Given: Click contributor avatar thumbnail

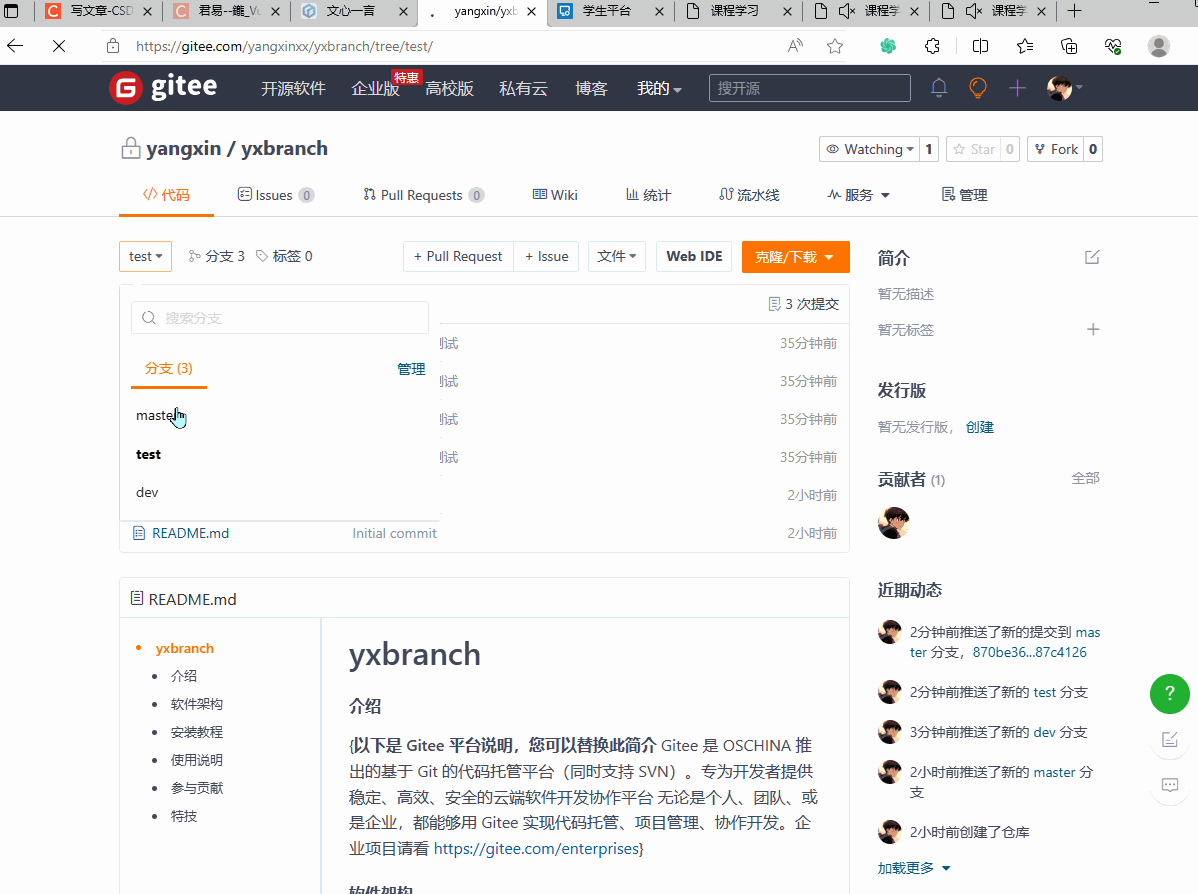Looking at the screenshot, I should (894, 523).
